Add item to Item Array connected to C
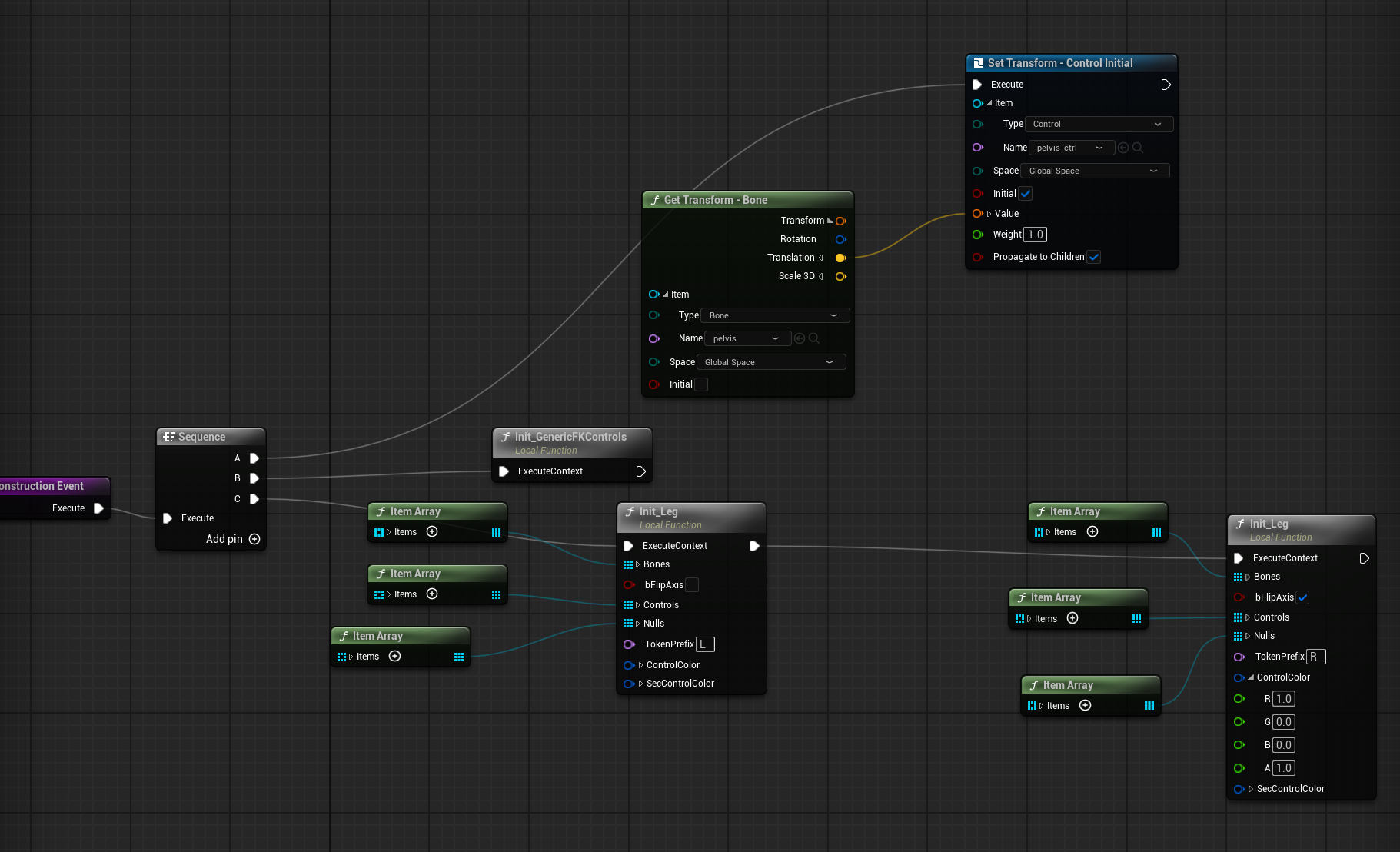 [432, 531]
